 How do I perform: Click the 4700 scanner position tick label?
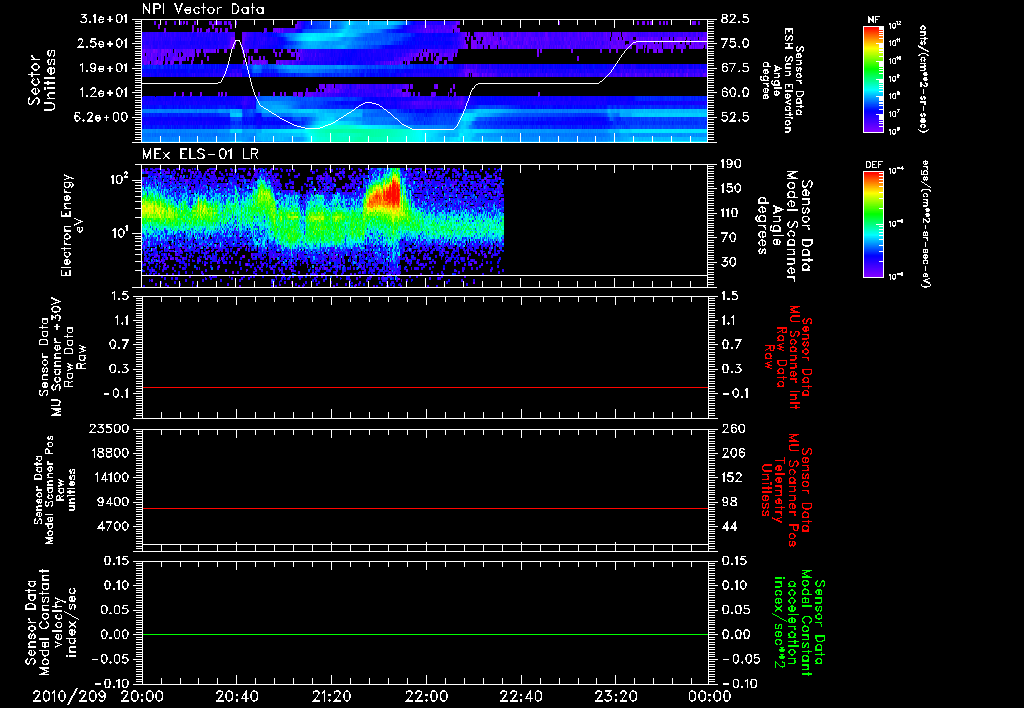[113, 526]
